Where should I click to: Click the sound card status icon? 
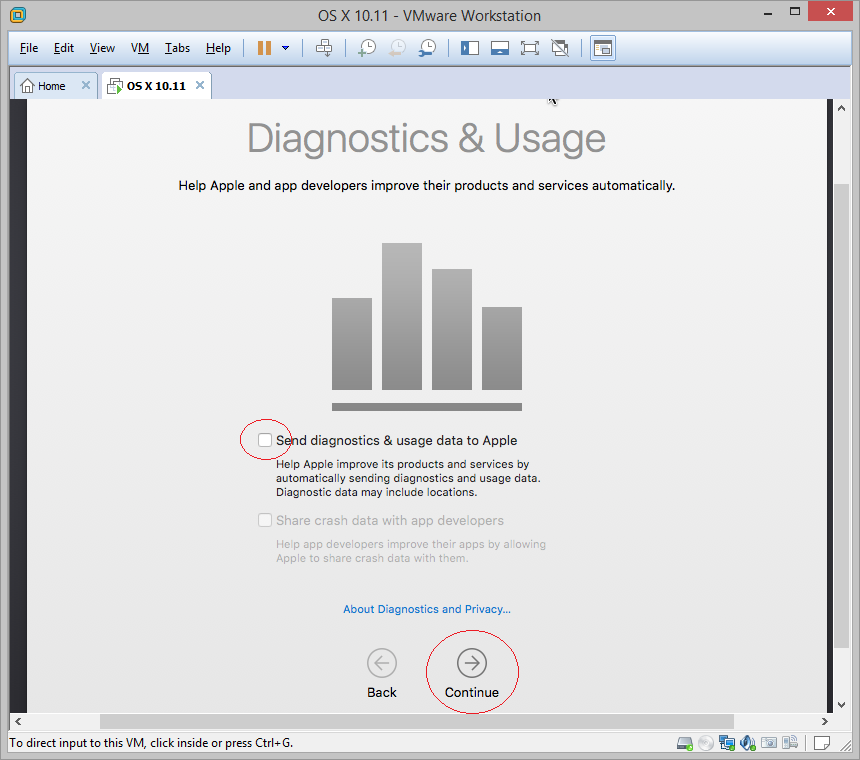click(748, 744)
